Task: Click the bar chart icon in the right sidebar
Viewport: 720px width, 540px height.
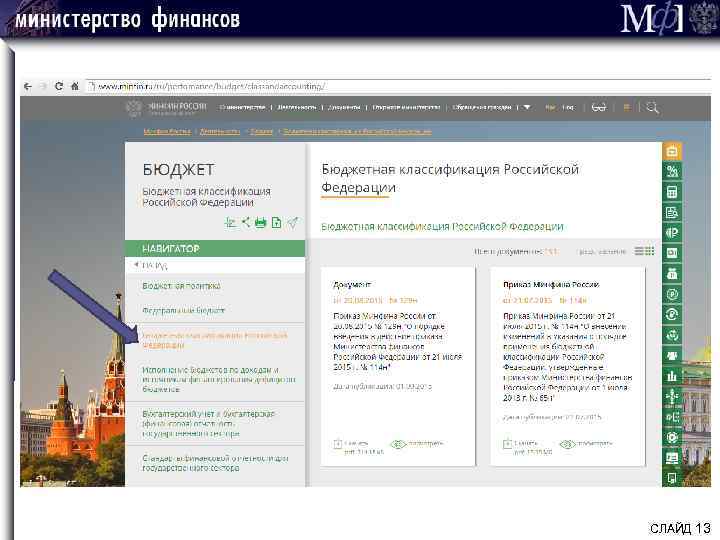Action: (x=672, y=376)
